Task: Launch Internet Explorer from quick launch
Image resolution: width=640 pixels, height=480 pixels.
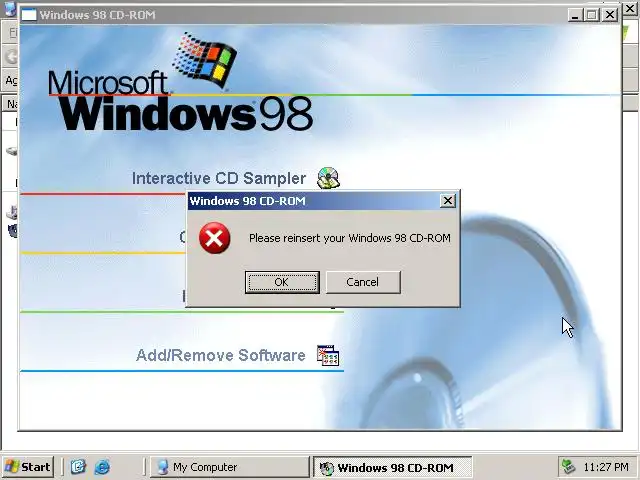Action: 102,467
